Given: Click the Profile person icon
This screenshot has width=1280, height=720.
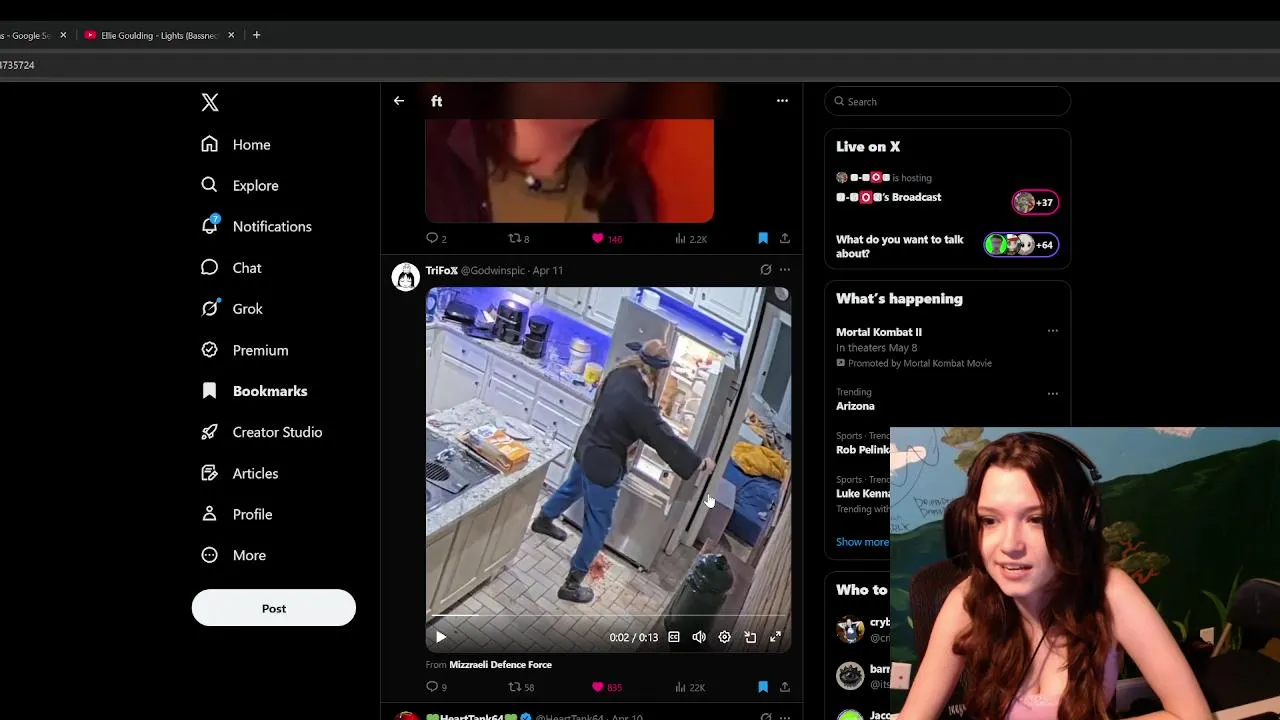Looking at the screenshot, I should point(209,514).
